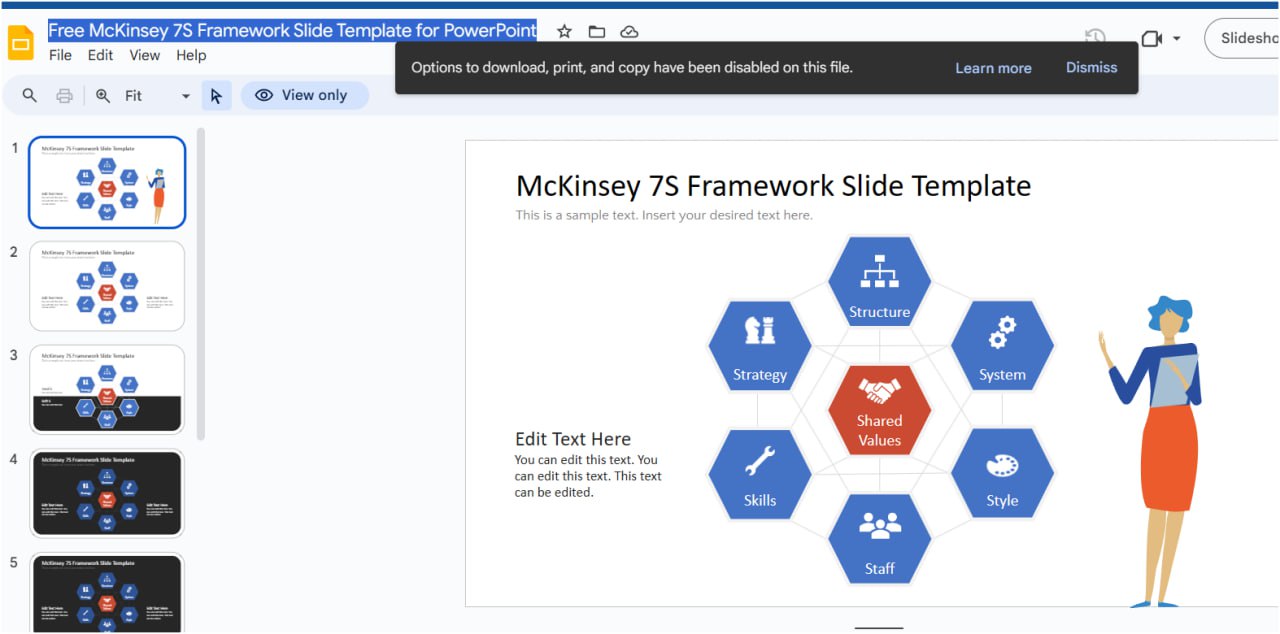
Task: Click the sample text subtitle line
Action: click(x=664, y=215)
